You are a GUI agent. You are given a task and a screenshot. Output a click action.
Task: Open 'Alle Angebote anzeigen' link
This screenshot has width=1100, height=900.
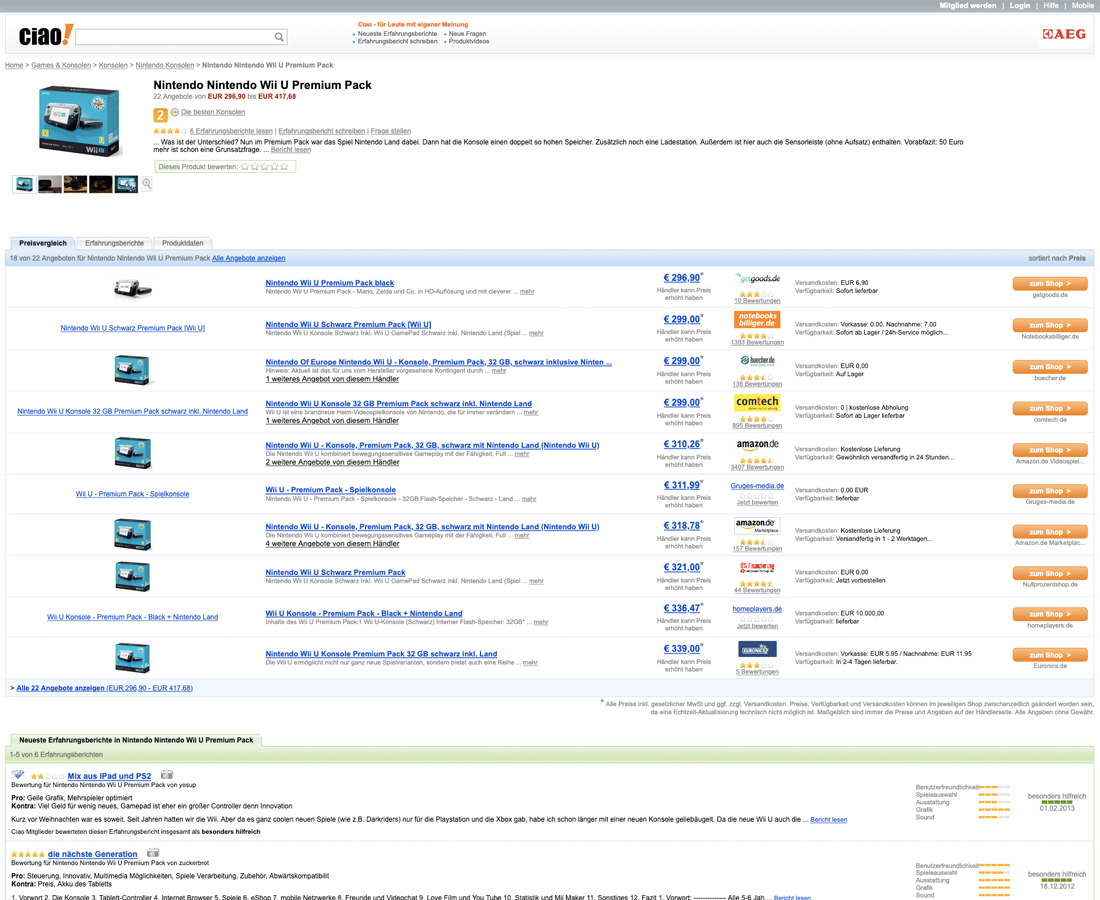point(248,258)
